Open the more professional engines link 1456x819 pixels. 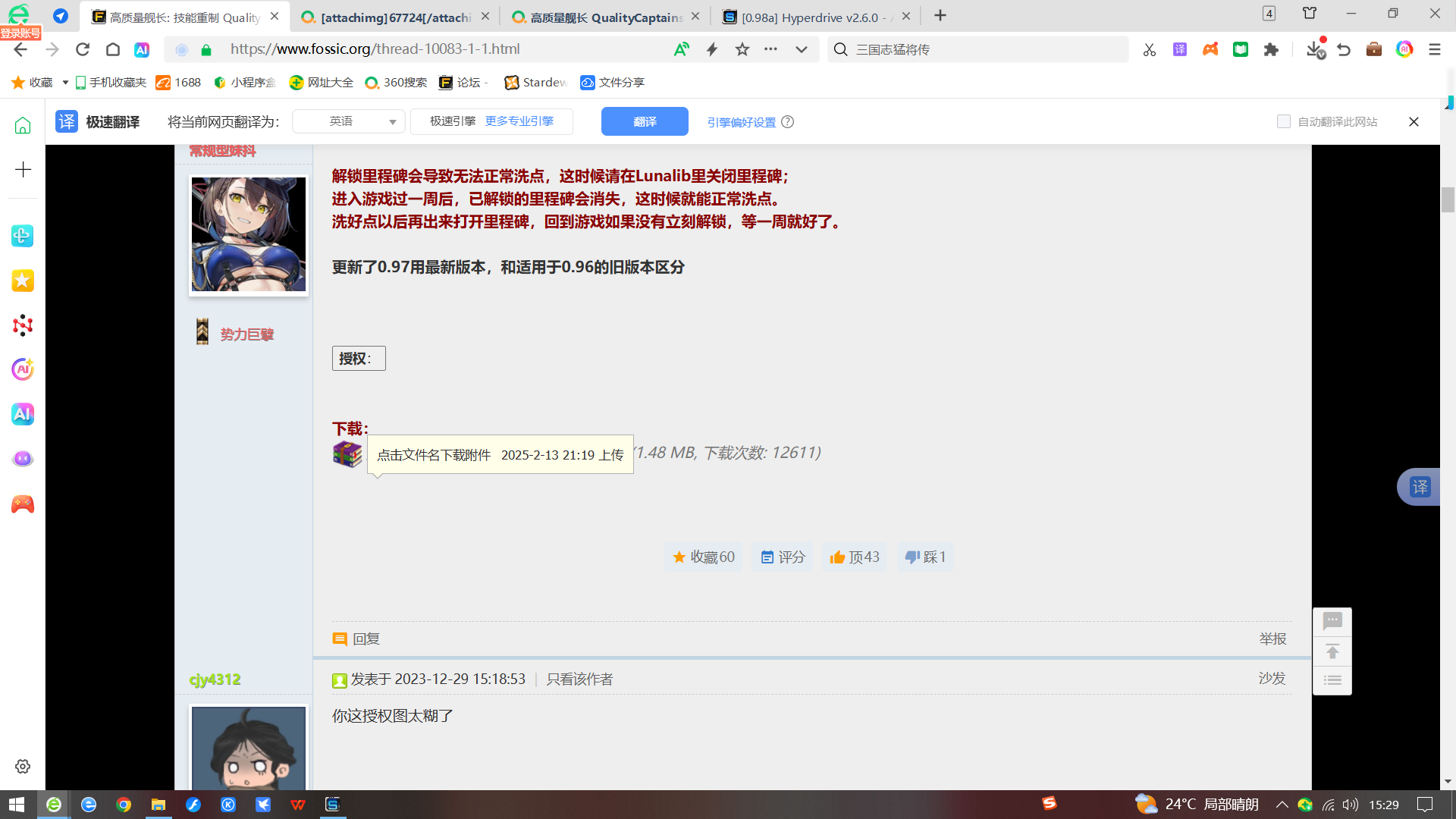click(519, 121)
